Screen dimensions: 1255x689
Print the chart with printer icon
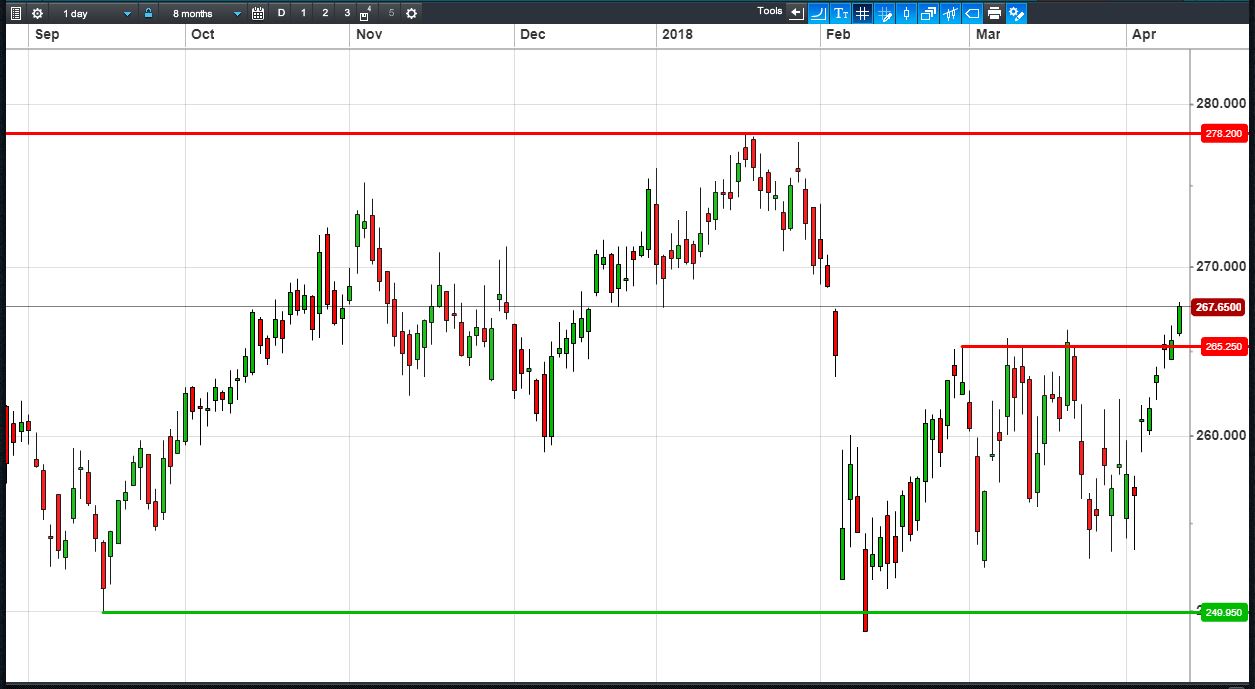pos(994,13)
